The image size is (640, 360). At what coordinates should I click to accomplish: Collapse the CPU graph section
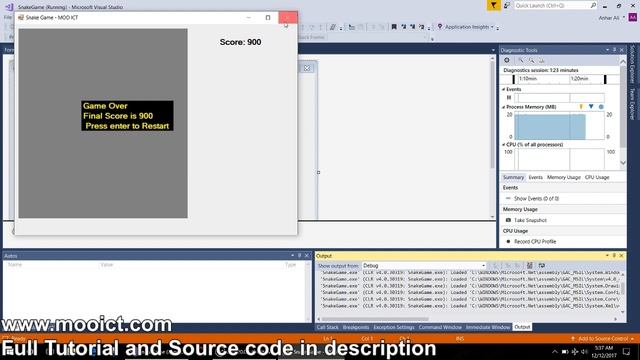point(504,144)
